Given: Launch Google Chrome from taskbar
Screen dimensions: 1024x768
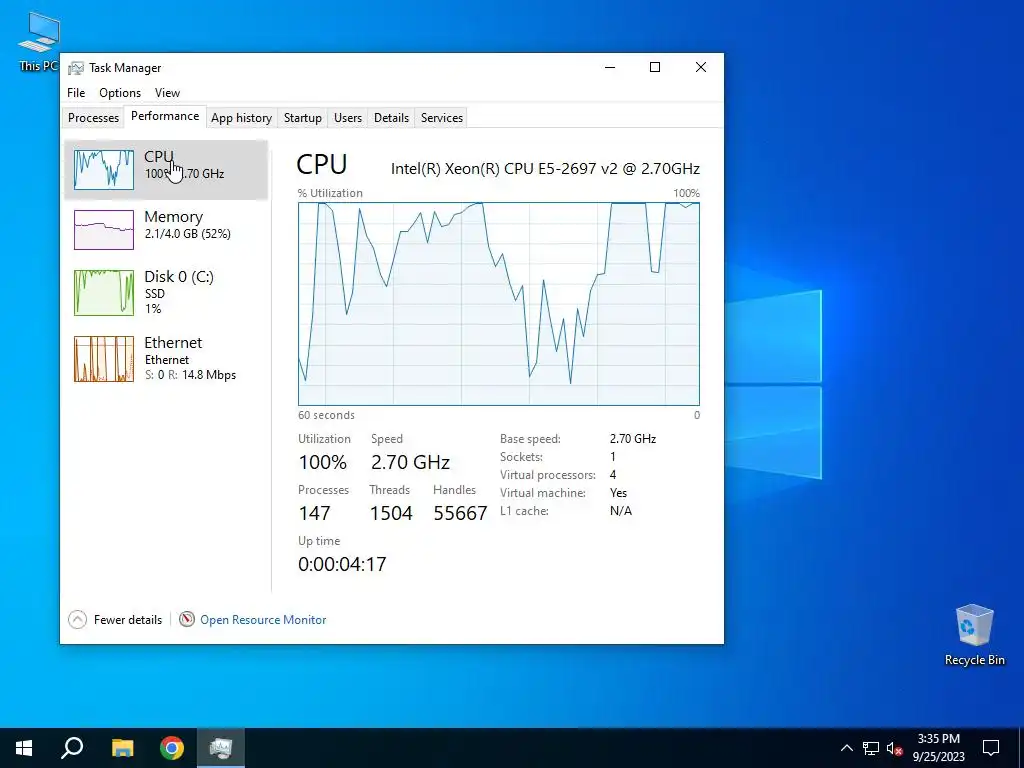Looking at the screenshot, I should click(172, 748).
